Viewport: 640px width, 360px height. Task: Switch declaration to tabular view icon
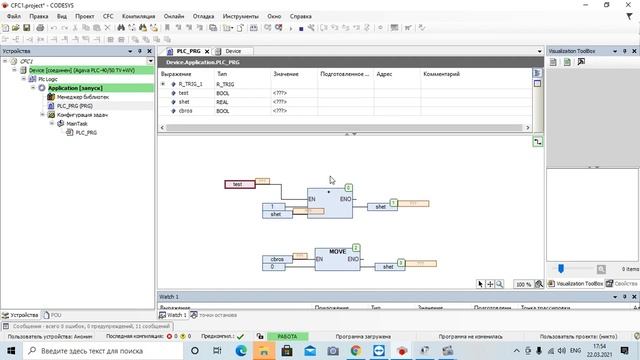(x=538, y=83)
